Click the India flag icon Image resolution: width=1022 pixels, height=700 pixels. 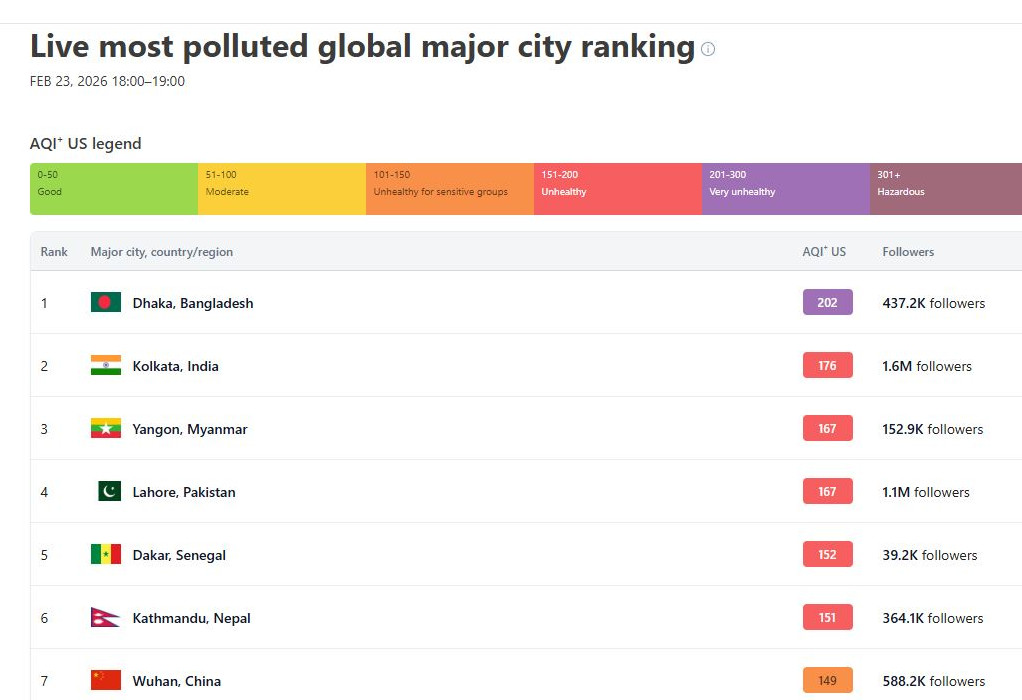(106, 366)
